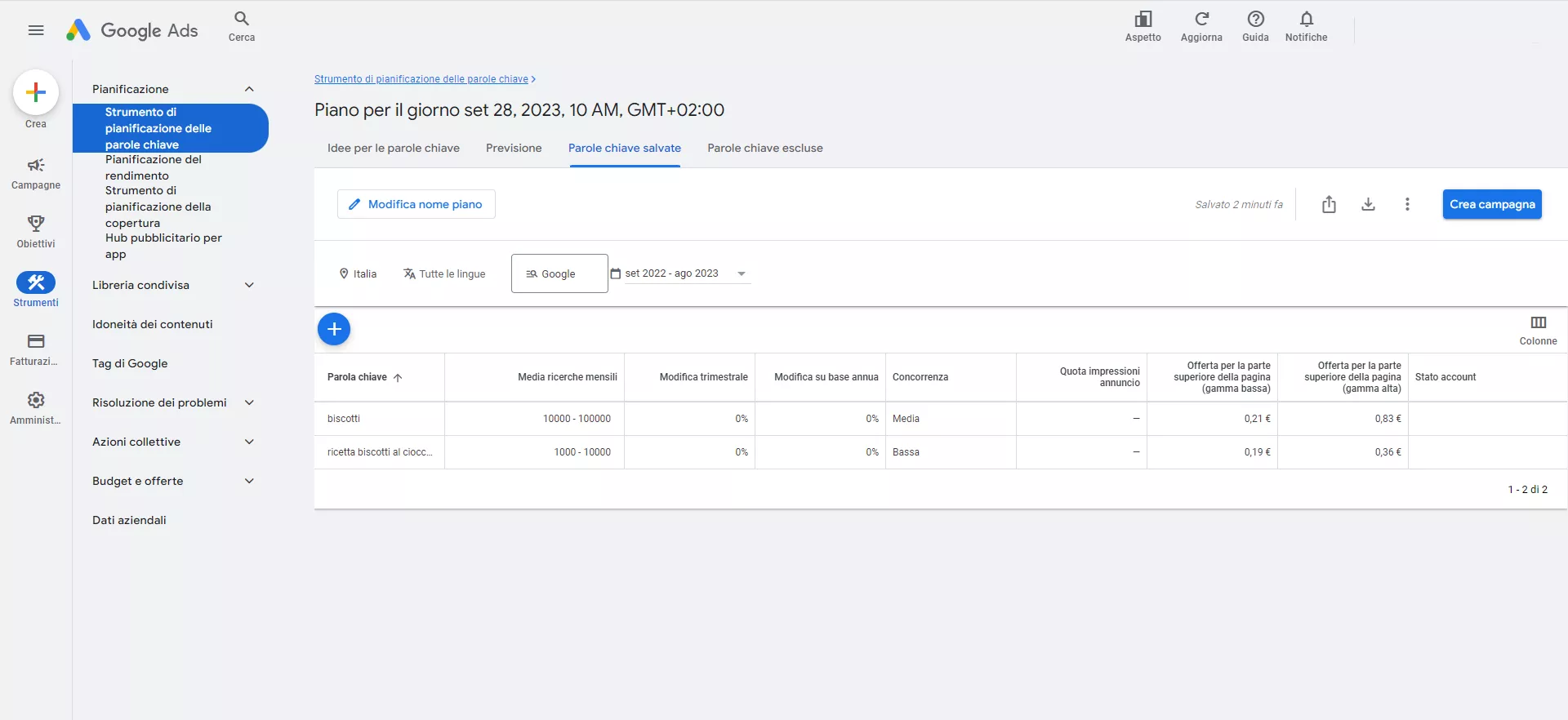Click the Crea campagna button

click(x=1492, y=204)
